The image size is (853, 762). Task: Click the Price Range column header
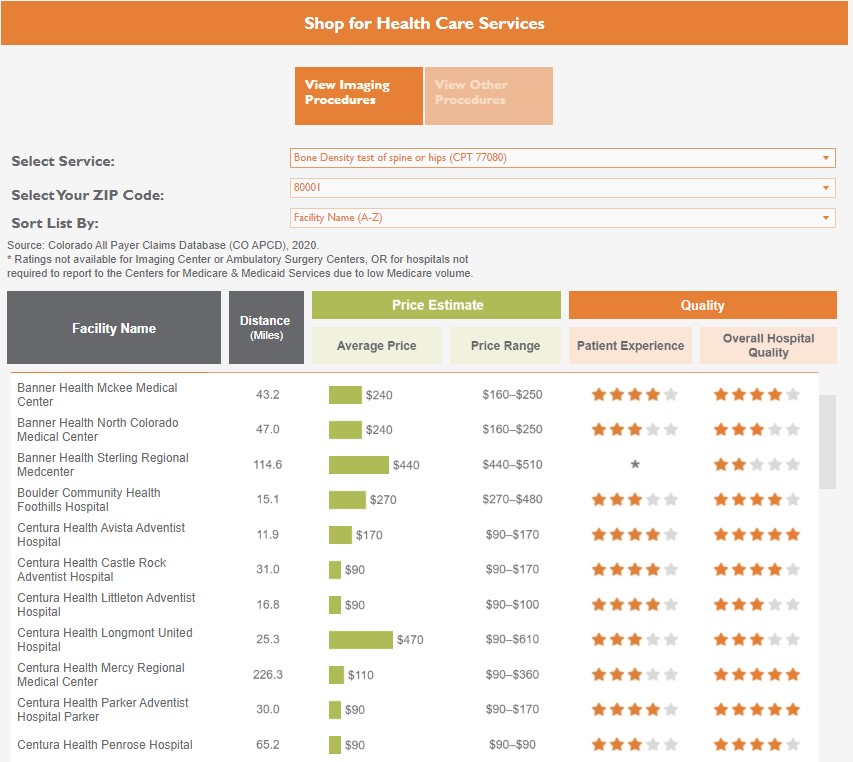coord(505,345)
